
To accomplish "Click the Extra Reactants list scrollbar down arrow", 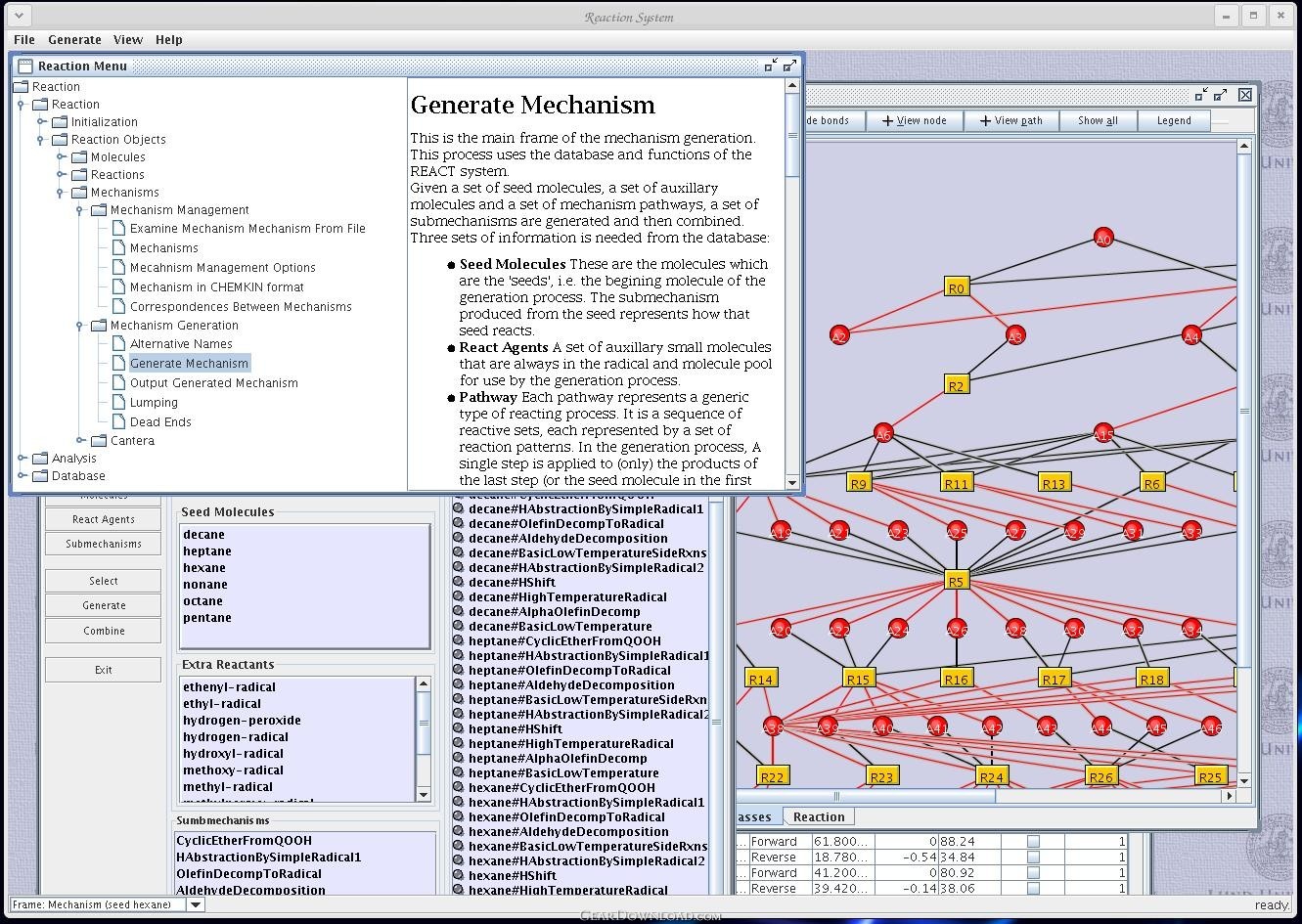I will (424, 794).
